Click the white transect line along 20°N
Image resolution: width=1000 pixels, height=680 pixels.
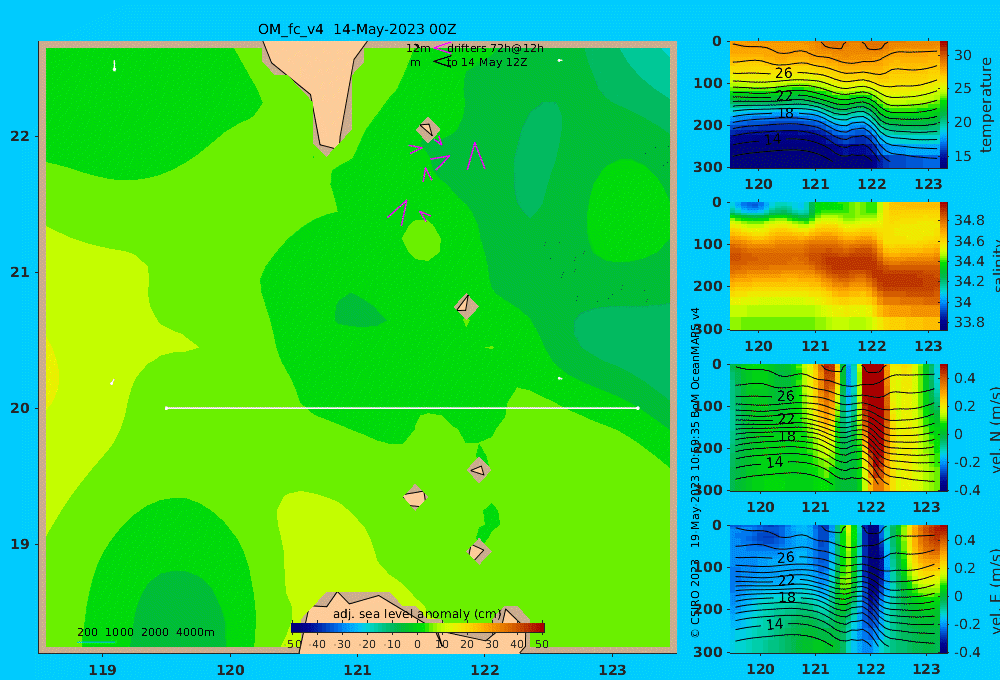pyautogui.click(x=402, y=408)
